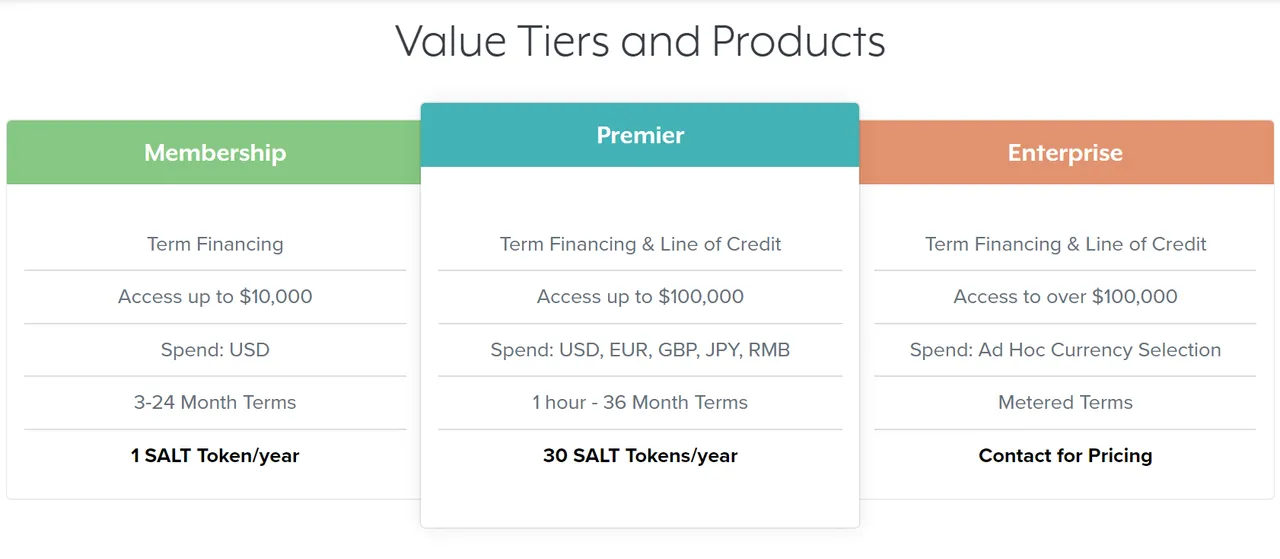Click Spend: Ad Hoc Currency Selection
Screen dimensions: 1280x559
click(1065, 350)
